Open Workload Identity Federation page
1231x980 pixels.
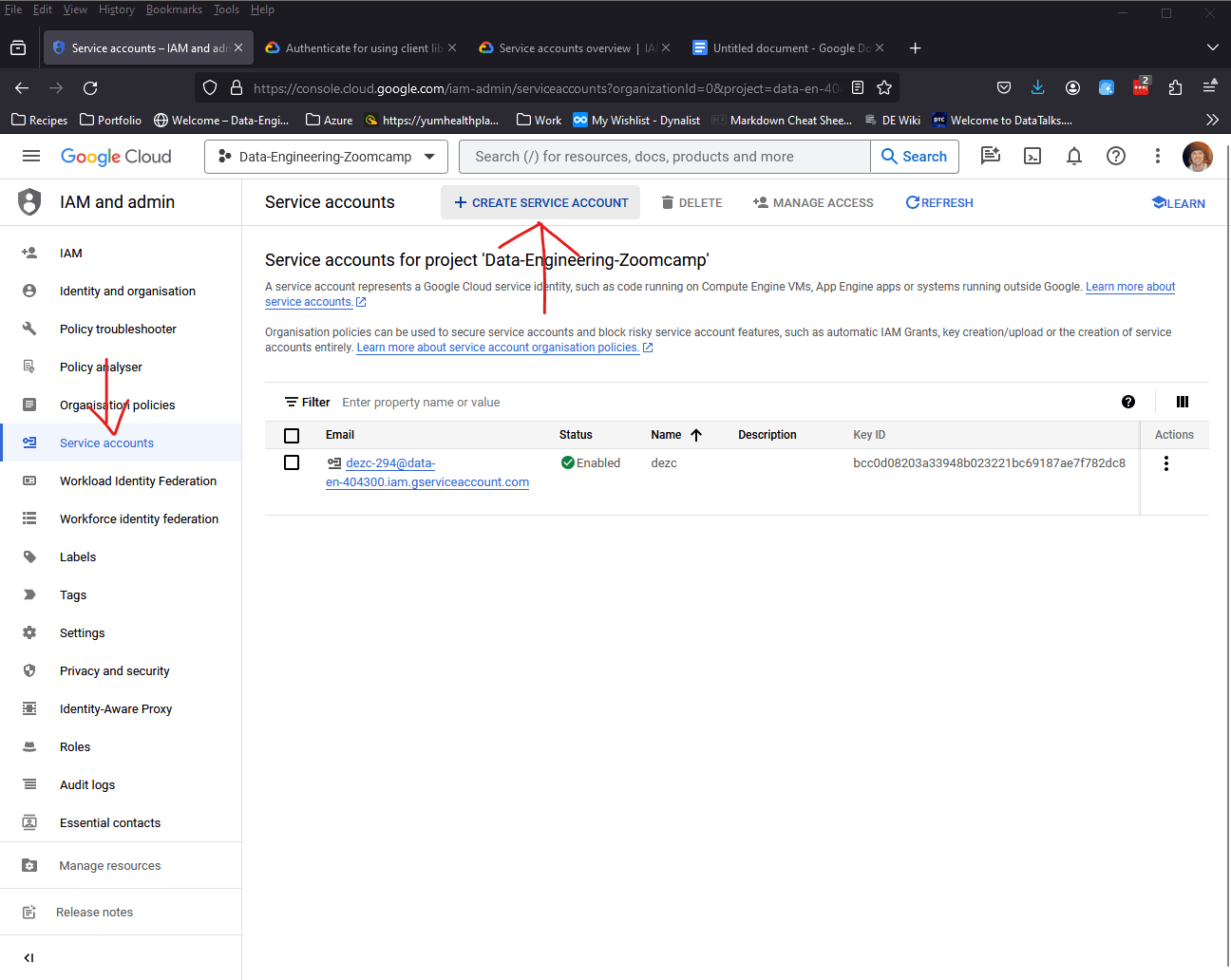[121, 481]
